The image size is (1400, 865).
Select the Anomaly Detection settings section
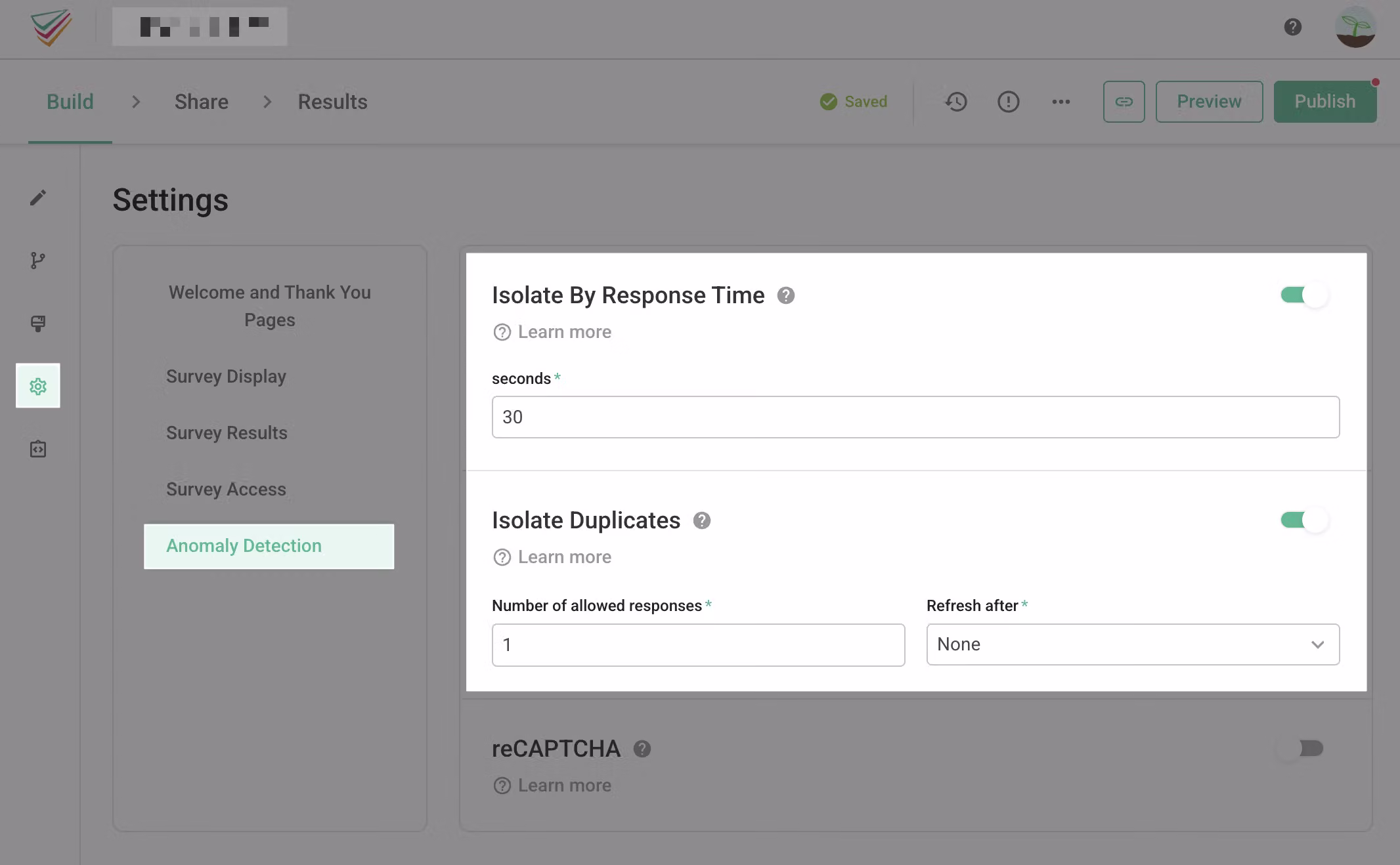(x=269, y=546)
